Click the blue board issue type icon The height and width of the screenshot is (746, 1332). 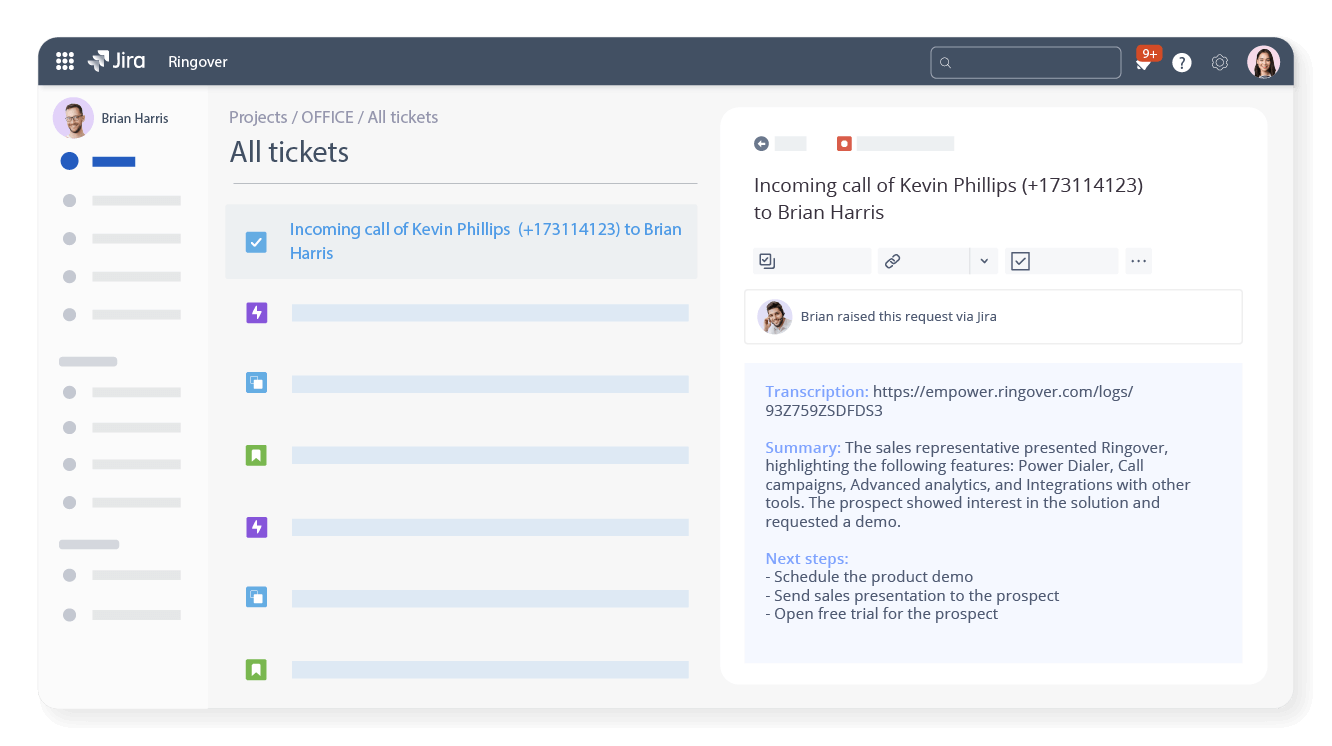256,383
